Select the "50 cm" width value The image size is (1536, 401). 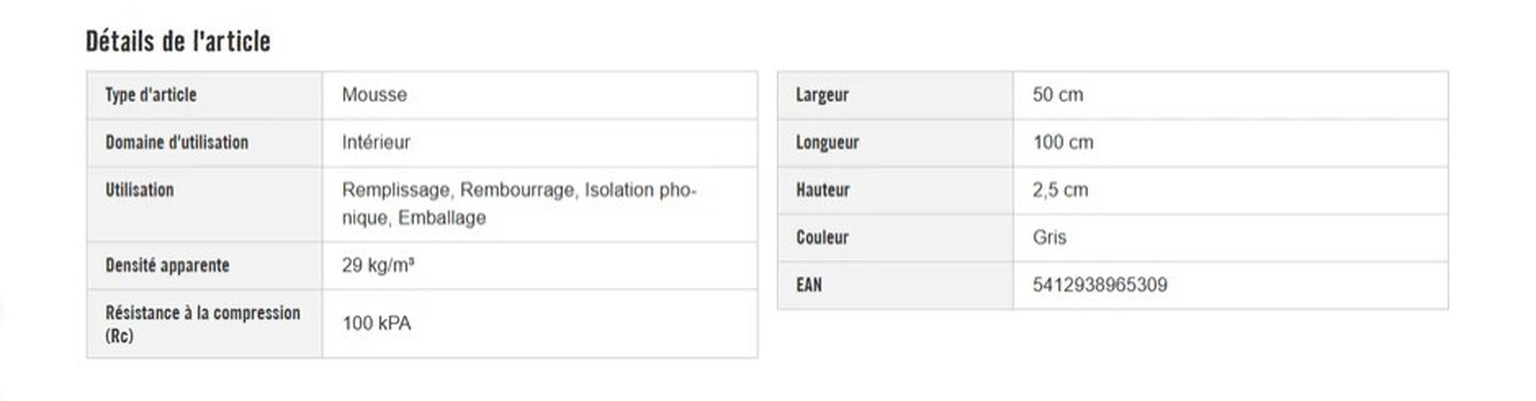pos(1057,95)
